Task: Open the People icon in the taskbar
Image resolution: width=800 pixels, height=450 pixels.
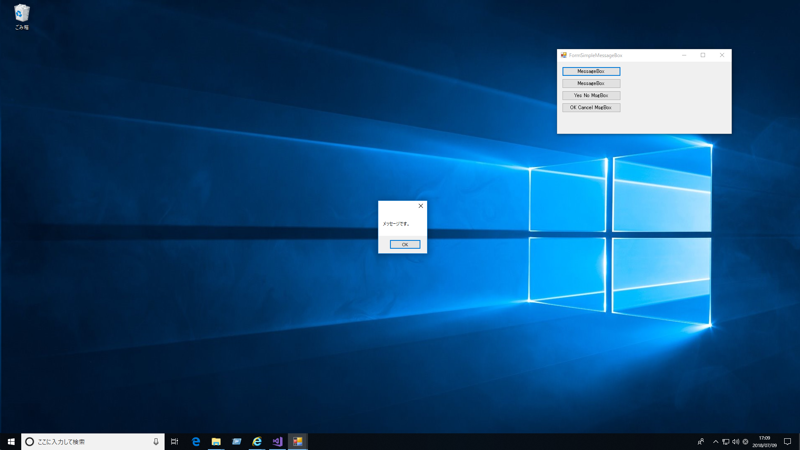Action: pos(701,441)
